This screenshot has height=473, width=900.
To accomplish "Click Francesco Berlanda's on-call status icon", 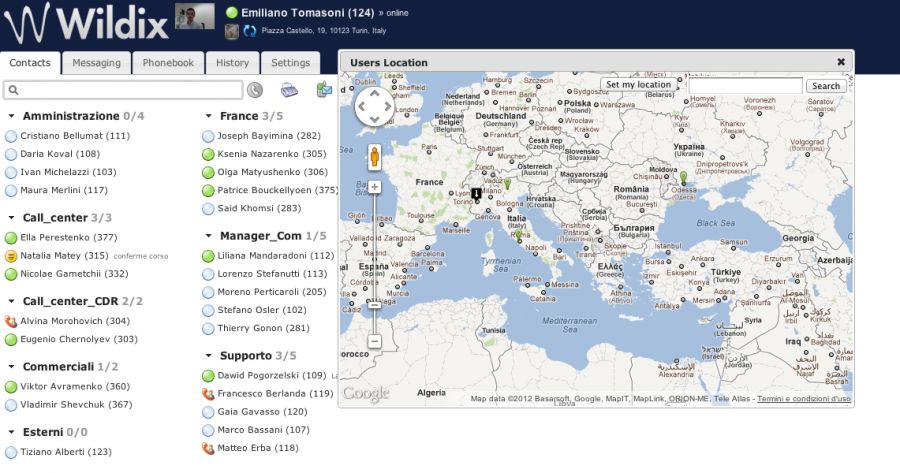I will [208, 394].
